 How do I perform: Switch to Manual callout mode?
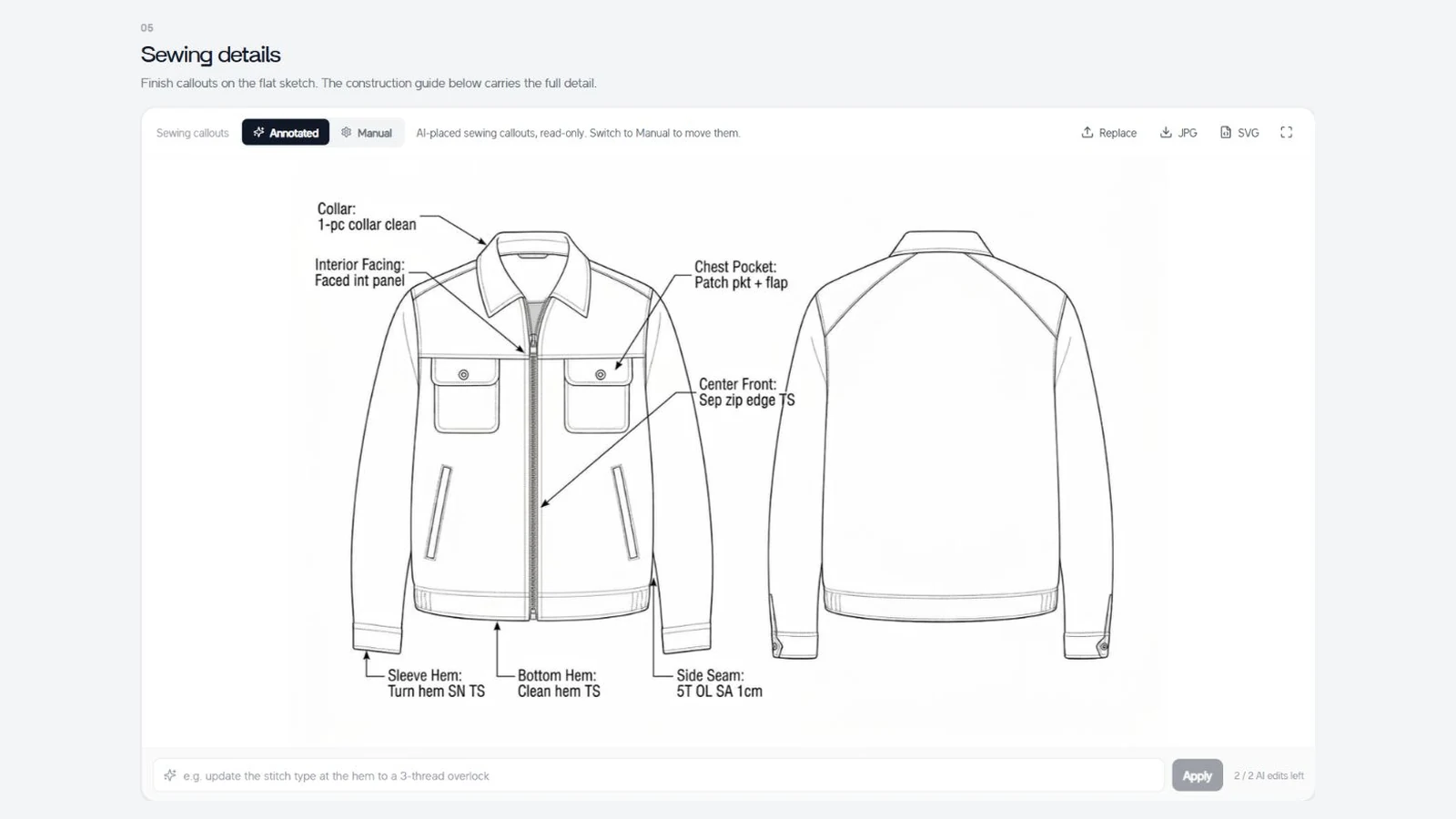pyautogui.click(x=367, y=133)
